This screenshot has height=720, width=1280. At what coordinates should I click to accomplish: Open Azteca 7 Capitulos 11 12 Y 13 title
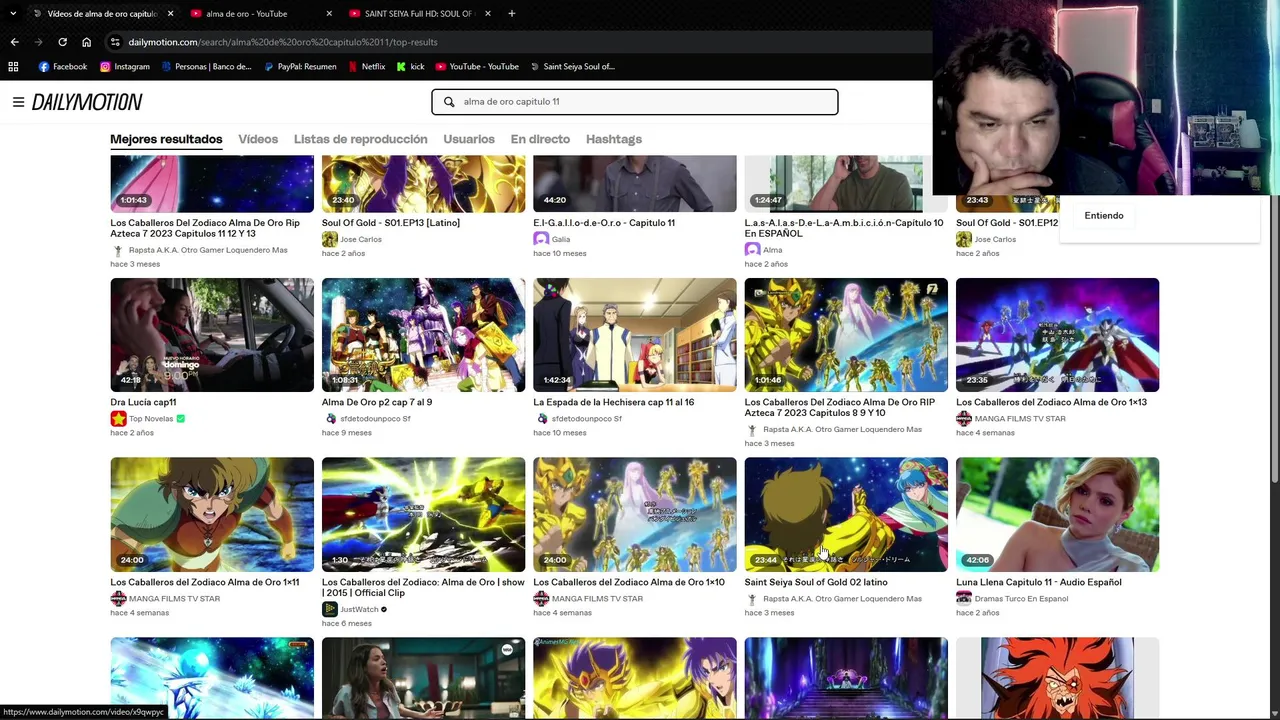pos(205,228)
